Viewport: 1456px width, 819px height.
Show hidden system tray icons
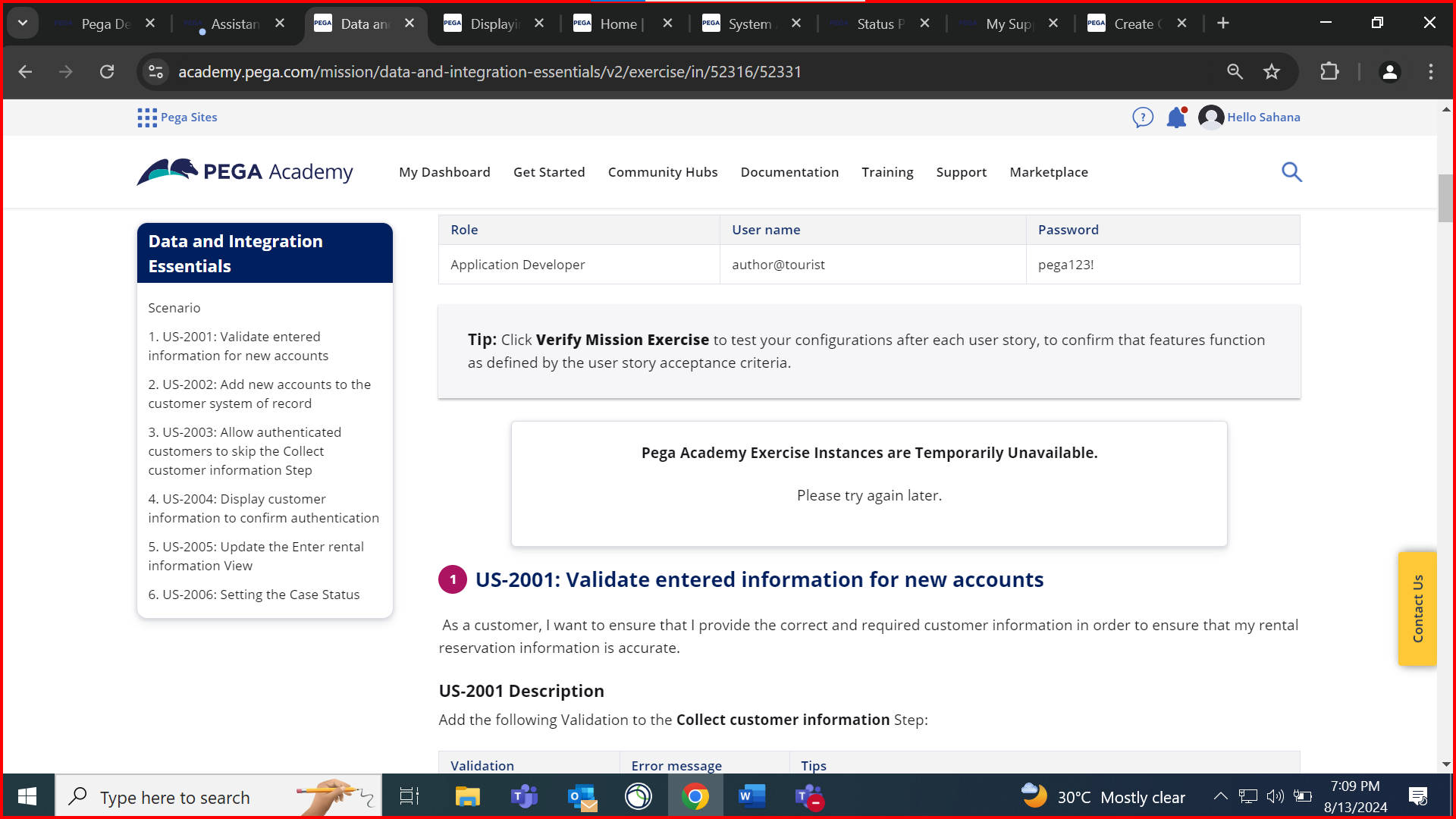pos(1220,796)
